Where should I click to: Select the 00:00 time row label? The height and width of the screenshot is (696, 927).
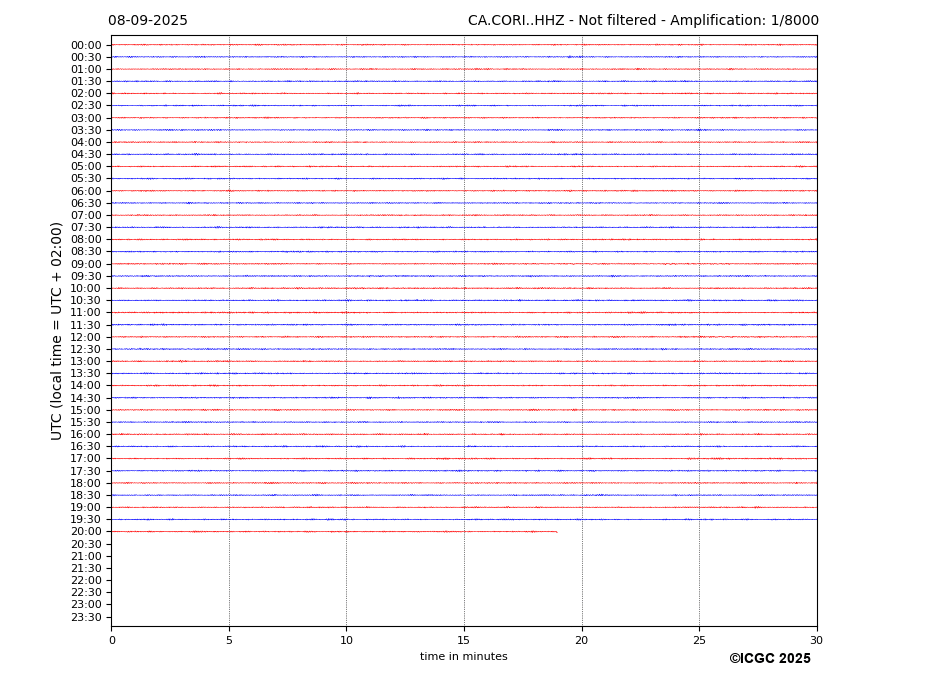click(86, 46)
